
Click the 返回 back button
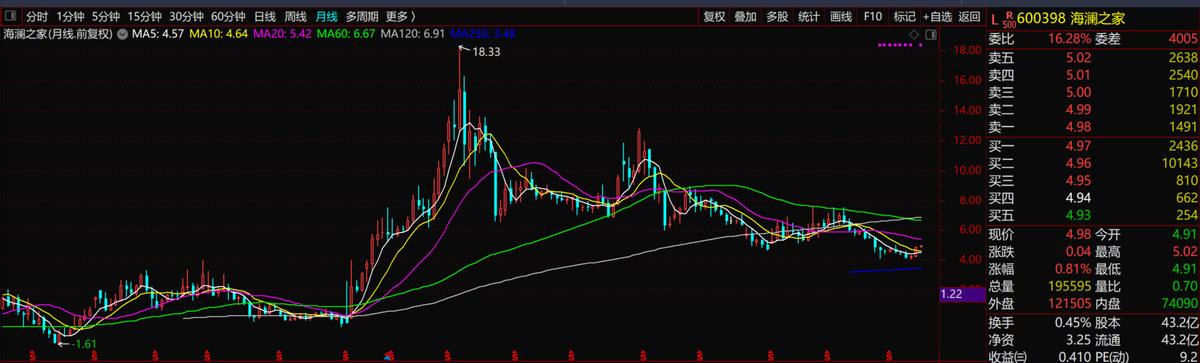click(969, 16)
